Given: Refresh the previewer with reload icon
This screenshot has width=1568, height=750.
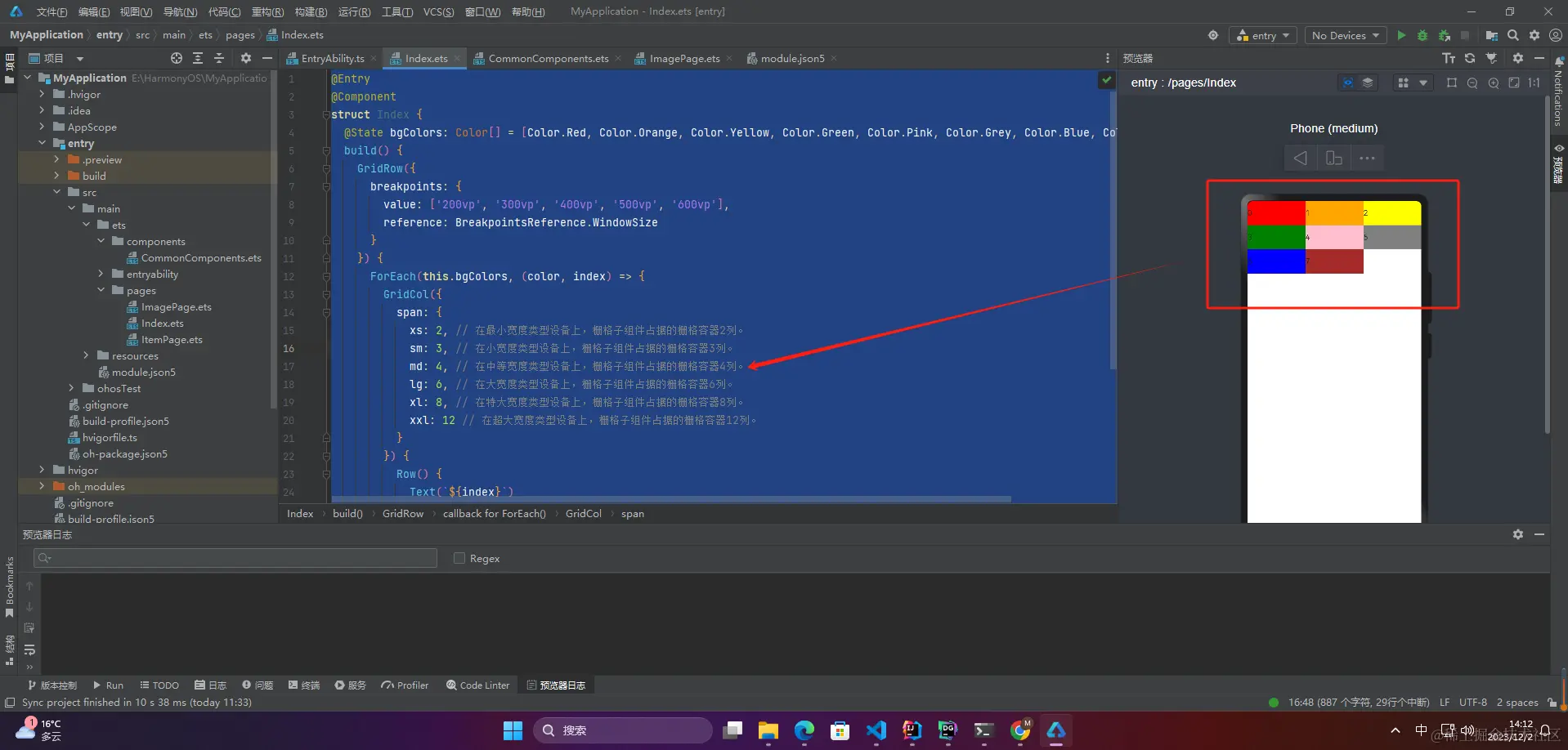Looking at the screenshot, I should click(1470, 58).
